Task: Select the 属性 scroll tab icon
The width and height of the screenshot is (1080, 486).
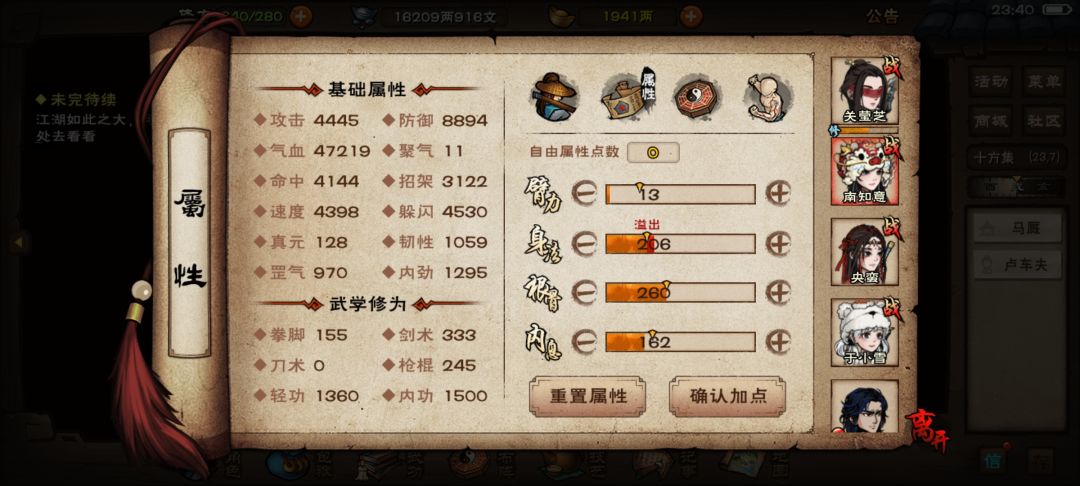Action: [x=629, y=96]
